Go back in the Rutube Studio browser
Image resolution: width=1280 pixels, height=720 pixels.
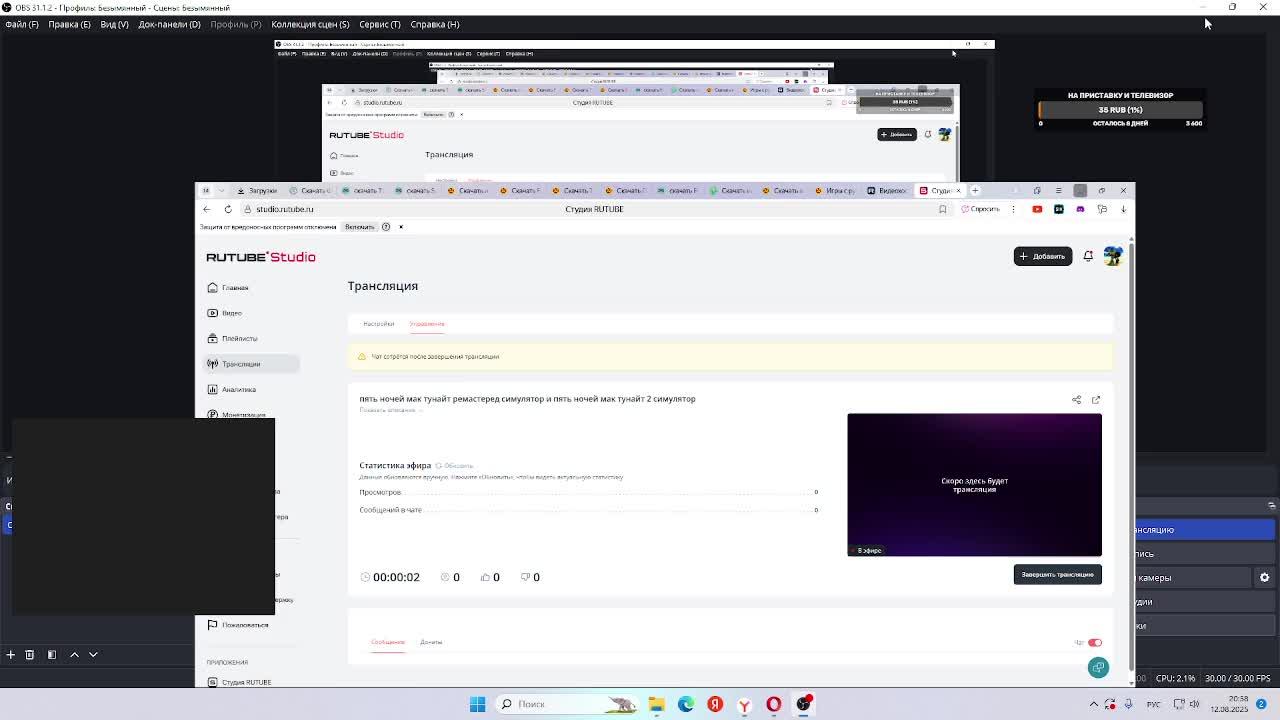tap(207, 209)
